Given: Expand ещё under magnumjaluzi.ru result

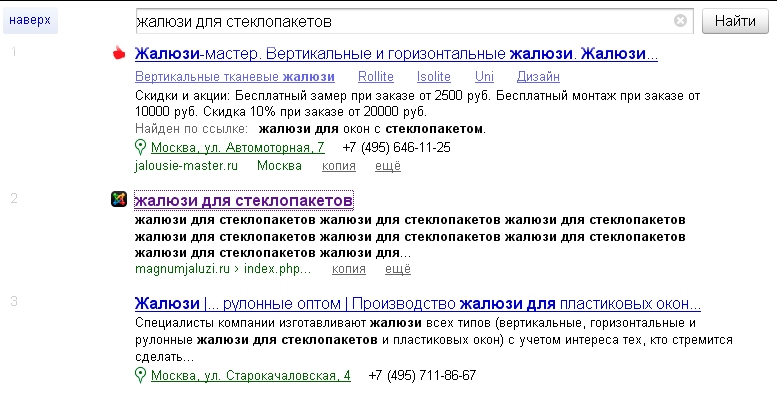Looking at the screenshot, I should (398, 269).
